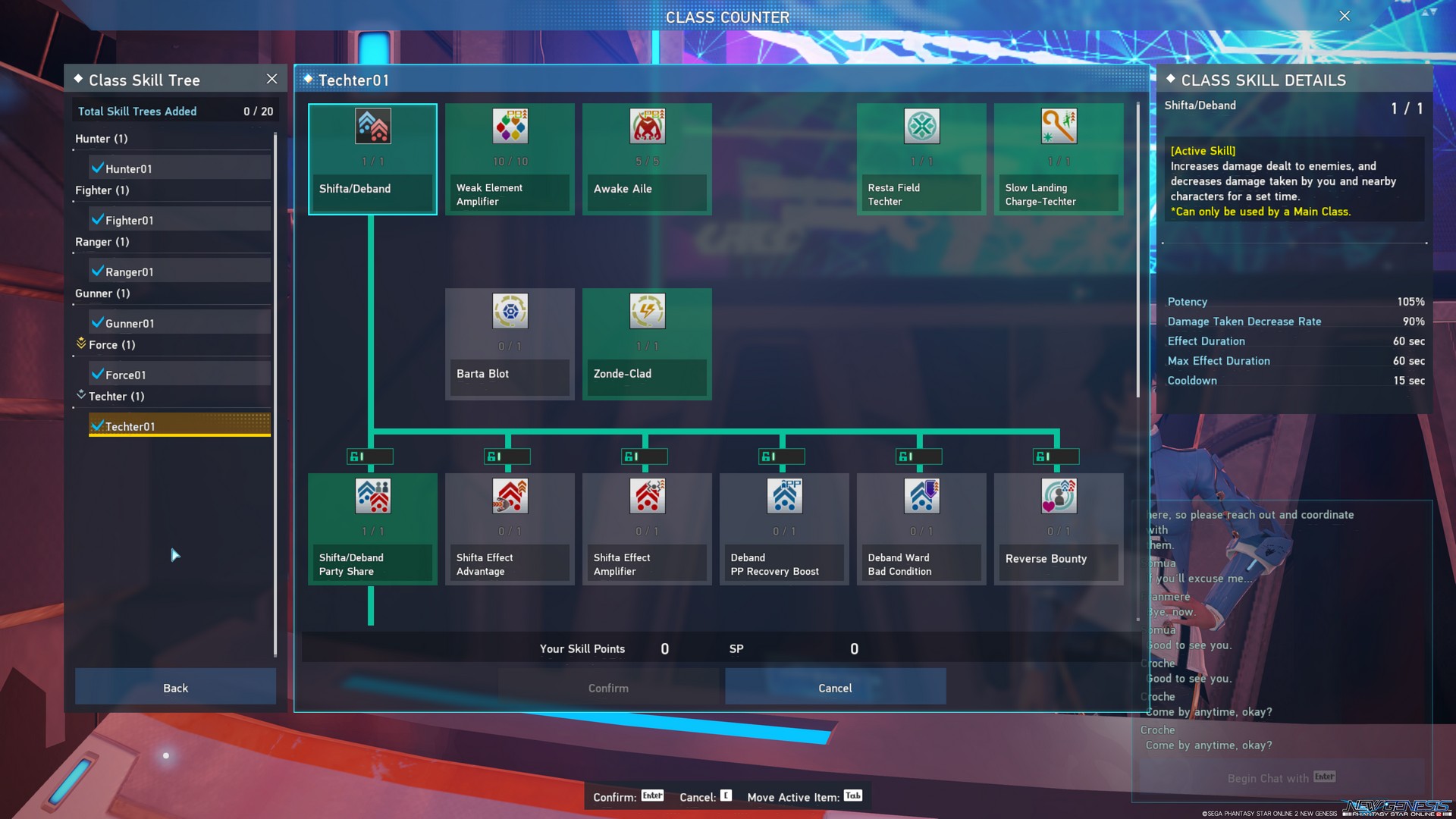
Task: Select the Barta Blot skill icon
Action: [510, 312]
